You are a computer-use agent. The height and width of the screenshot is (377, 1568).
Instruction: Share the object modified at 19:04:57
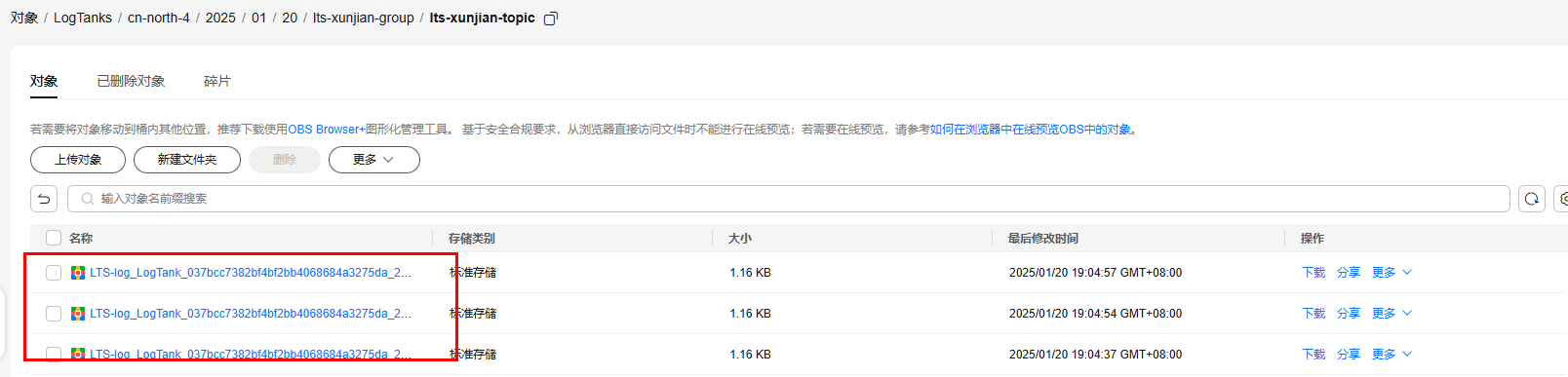[1349, 273]
